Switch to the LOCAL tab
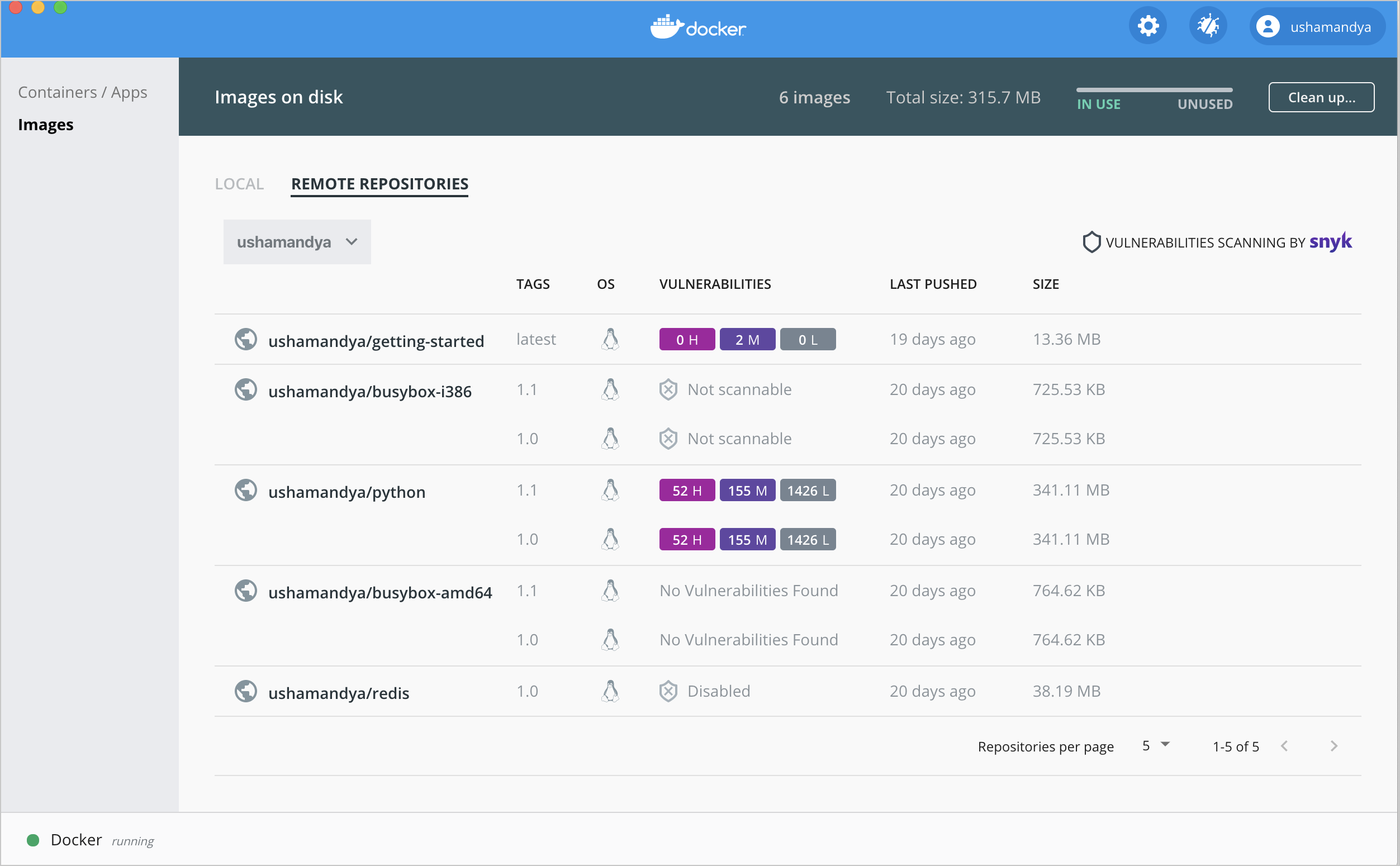This screenshot has width=1400, height=866. click(x=239, y=184)
